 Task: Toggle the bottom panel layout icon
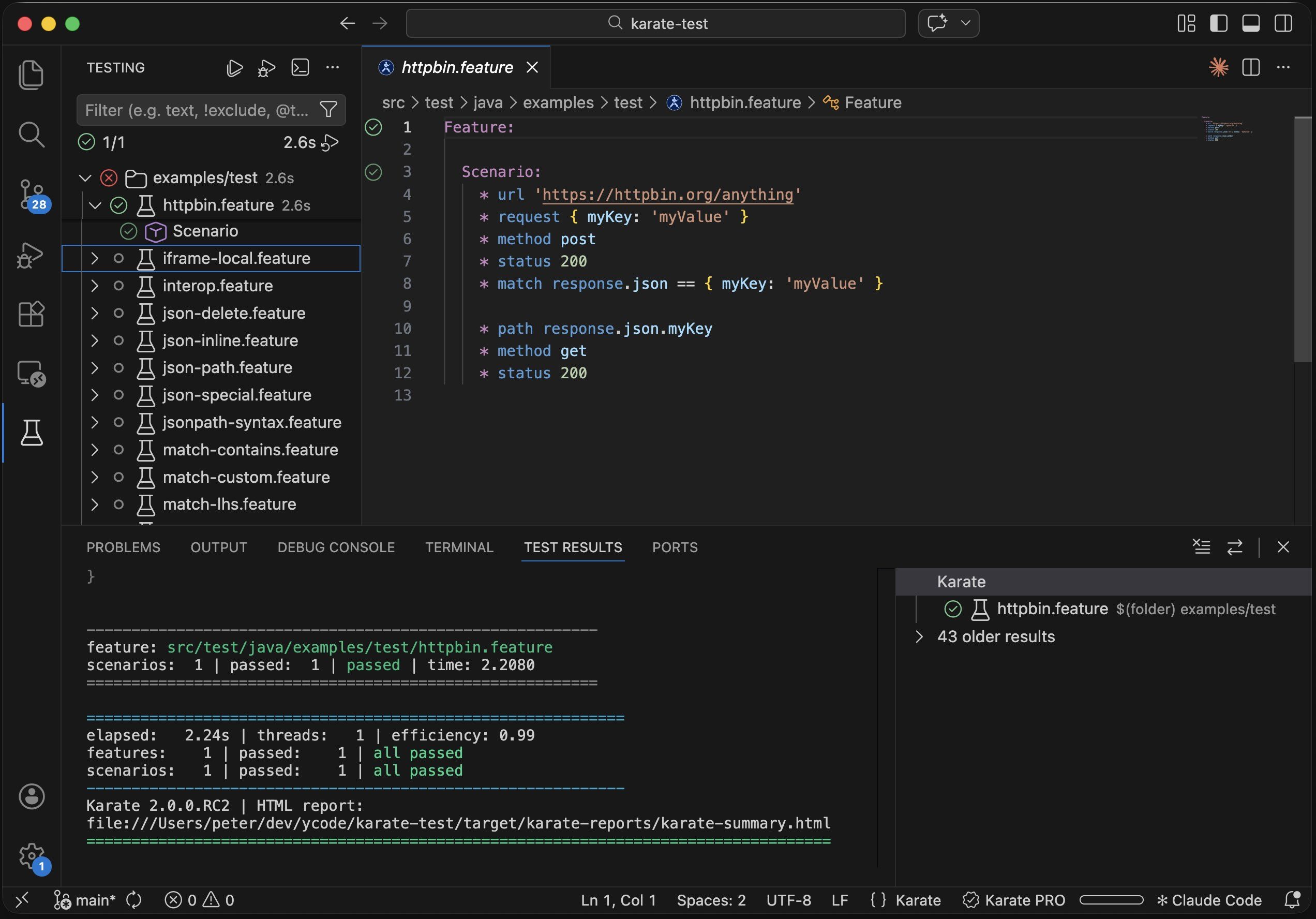coord(1250,23)
